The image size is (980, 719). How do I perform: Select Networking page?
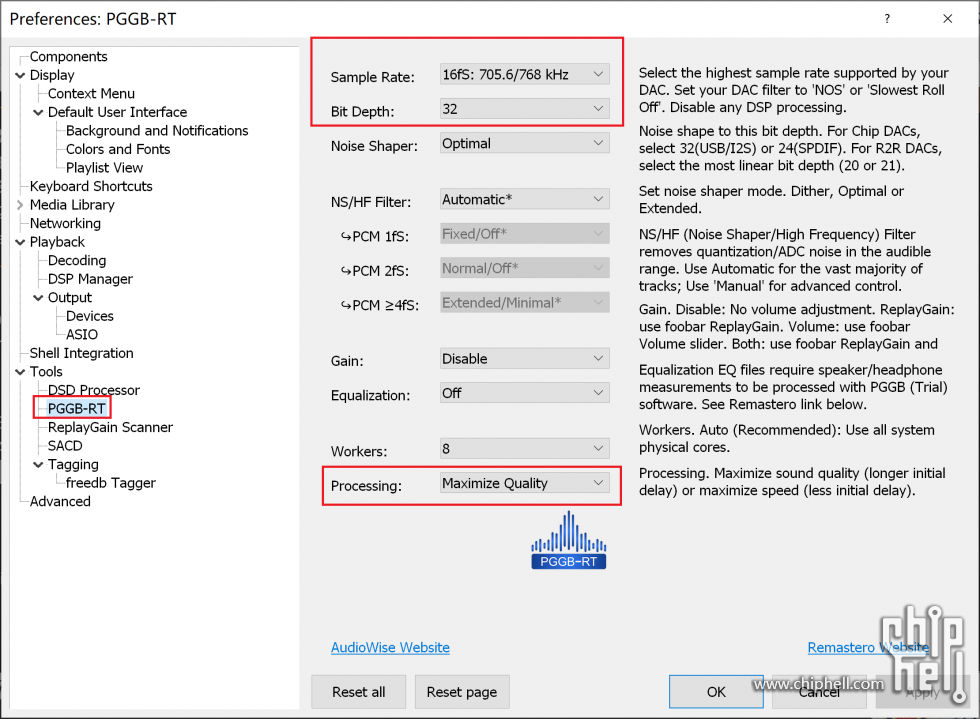tap(65, 223)
